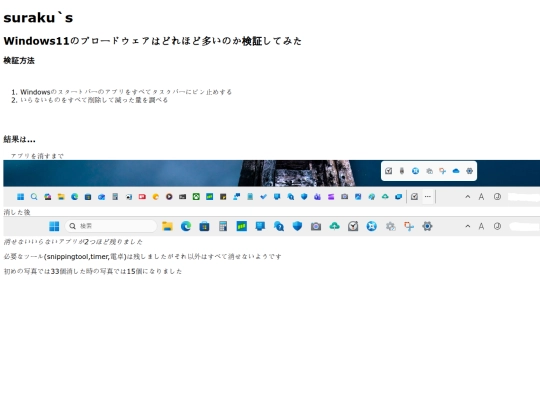The image size is (540, 405).
Task: Open Outlook icon in upper taskbar
Action: pos(102,197)
